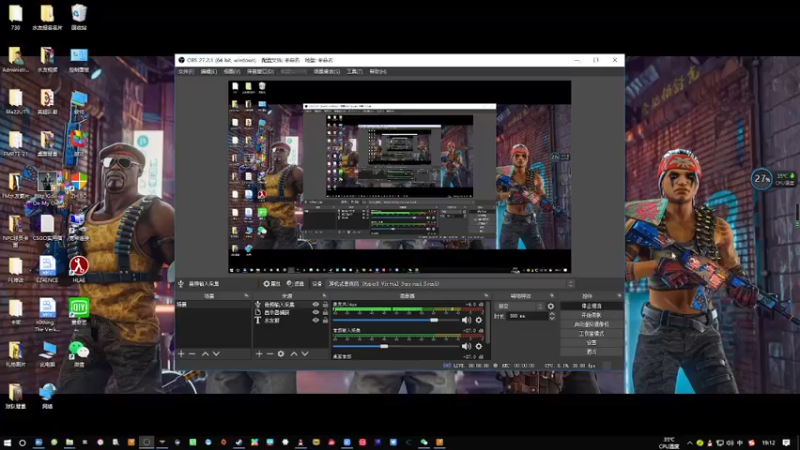Open the View menu in OBS
This screenshot has width=800, height=450.
coord(232,71)
